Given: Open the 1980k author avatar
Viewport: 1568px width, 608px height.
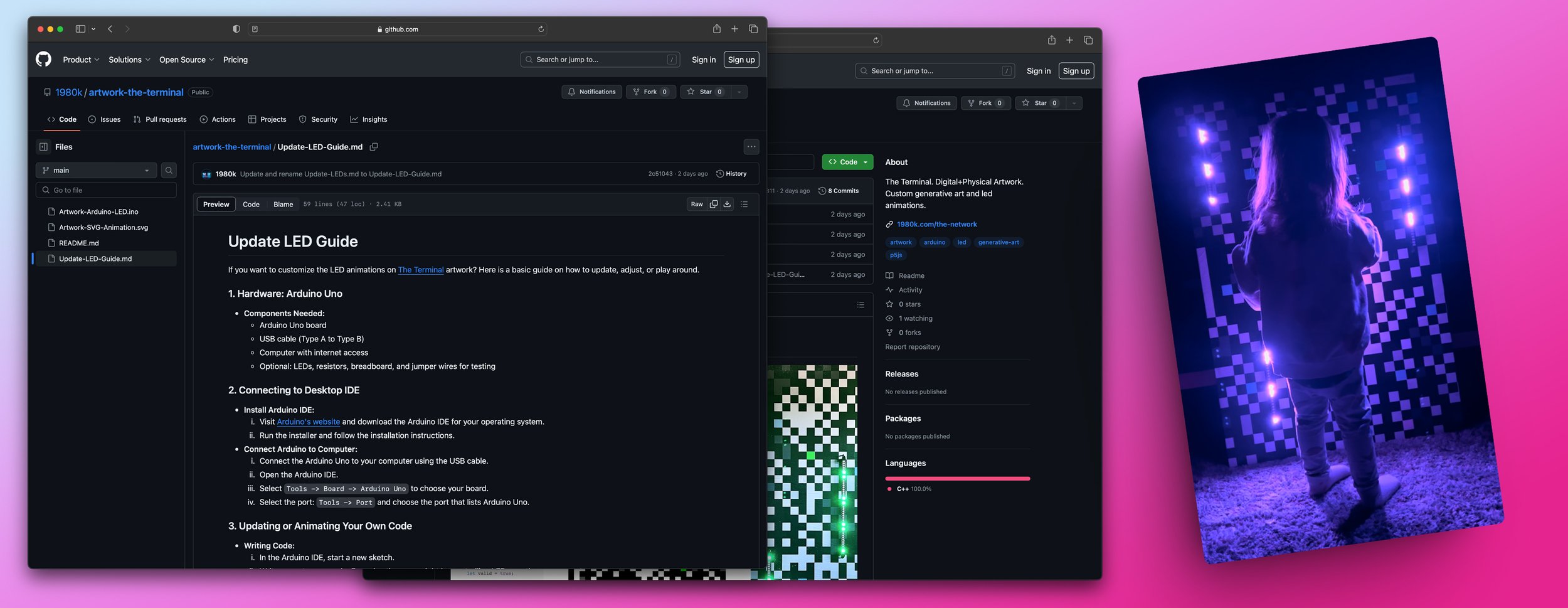Looking at the screenshot, I should click(x=206, y=174).
